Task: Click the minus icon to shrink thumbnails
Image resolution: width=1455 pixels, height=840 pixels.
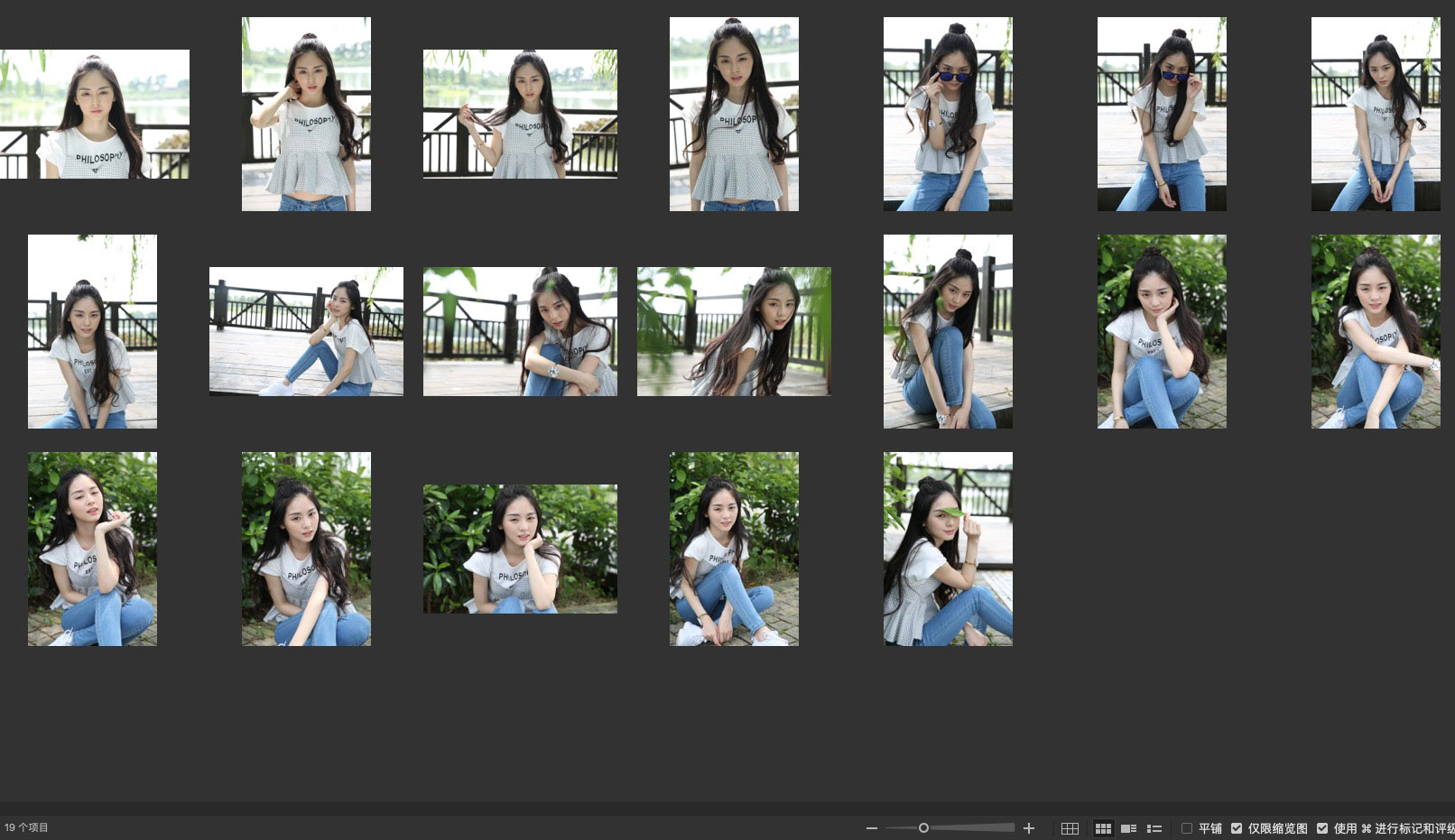Action: click(x=871, y=828)
